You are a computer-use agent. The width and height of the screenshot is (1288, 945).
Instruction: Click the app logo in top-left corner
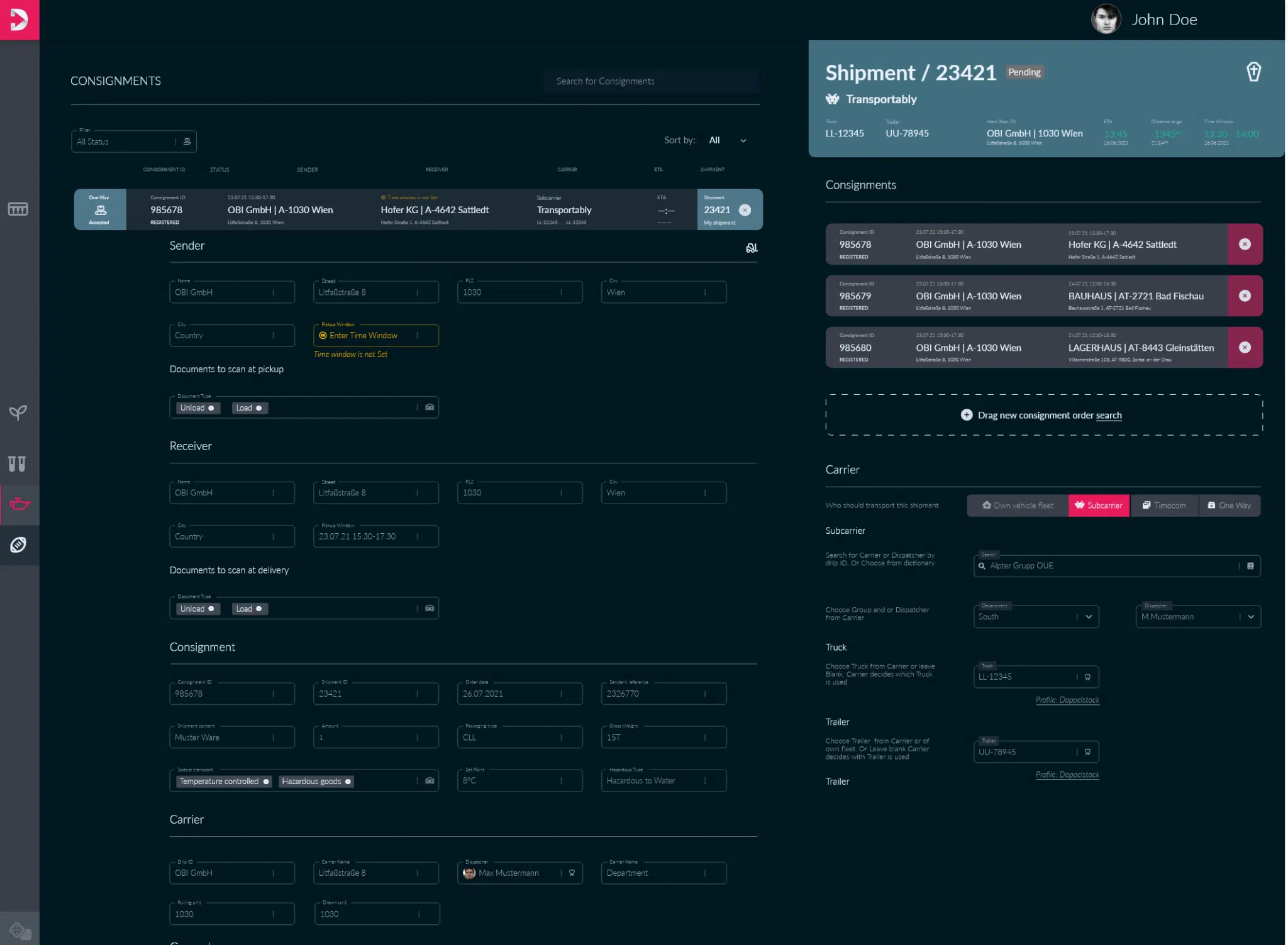(19, 19)
